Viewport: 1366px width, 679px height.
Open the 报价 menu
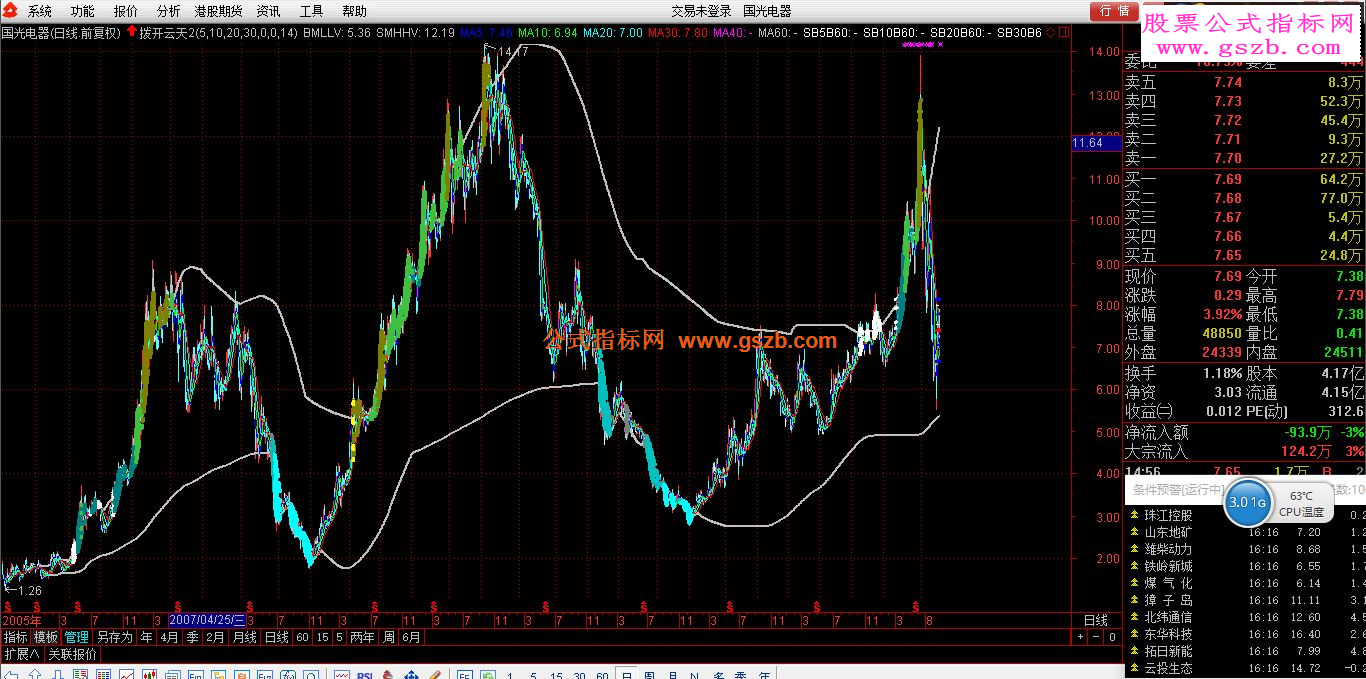point(126,11)
